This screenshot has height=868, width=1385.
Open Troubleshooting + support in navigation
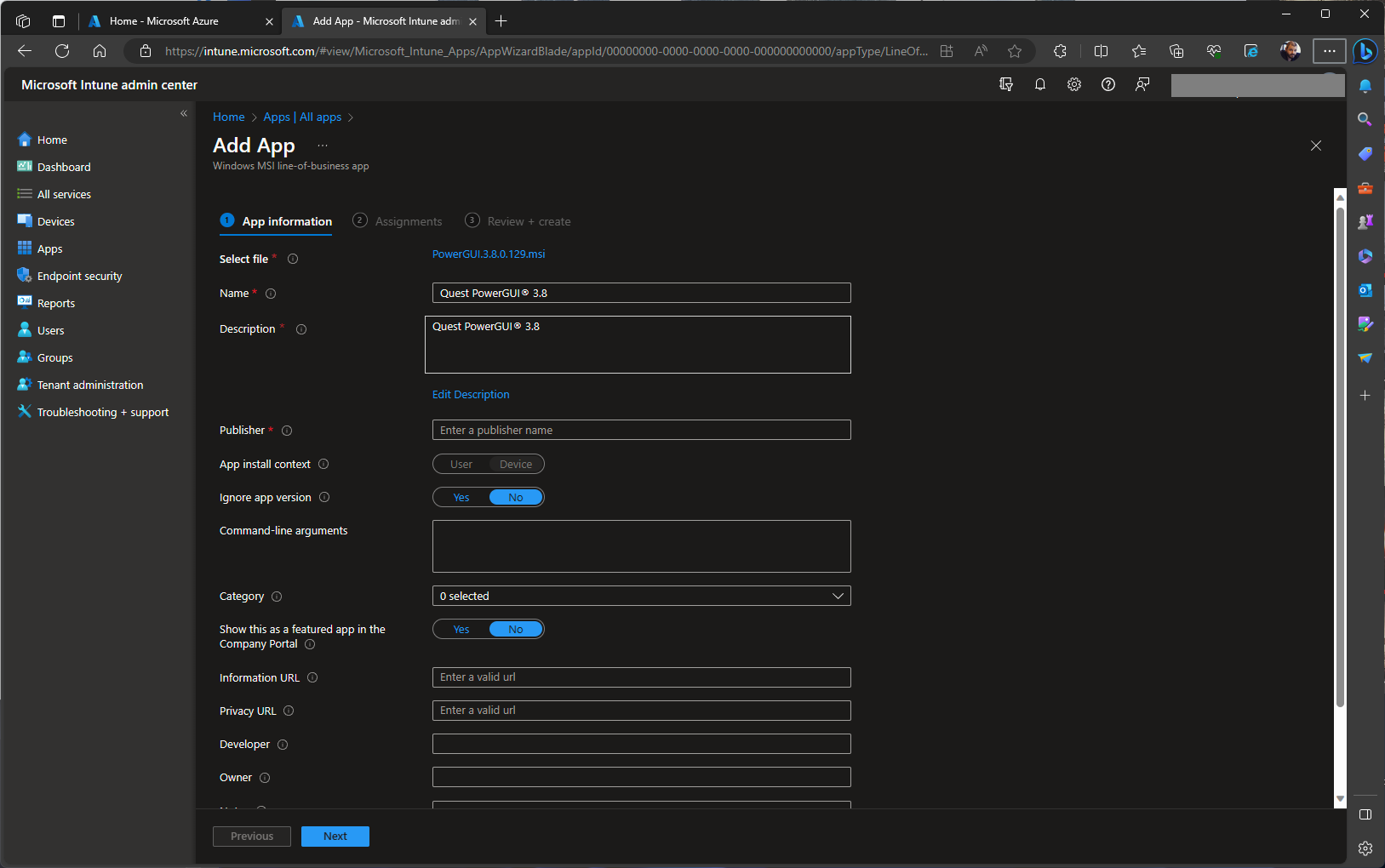click(x=103, y=412)
